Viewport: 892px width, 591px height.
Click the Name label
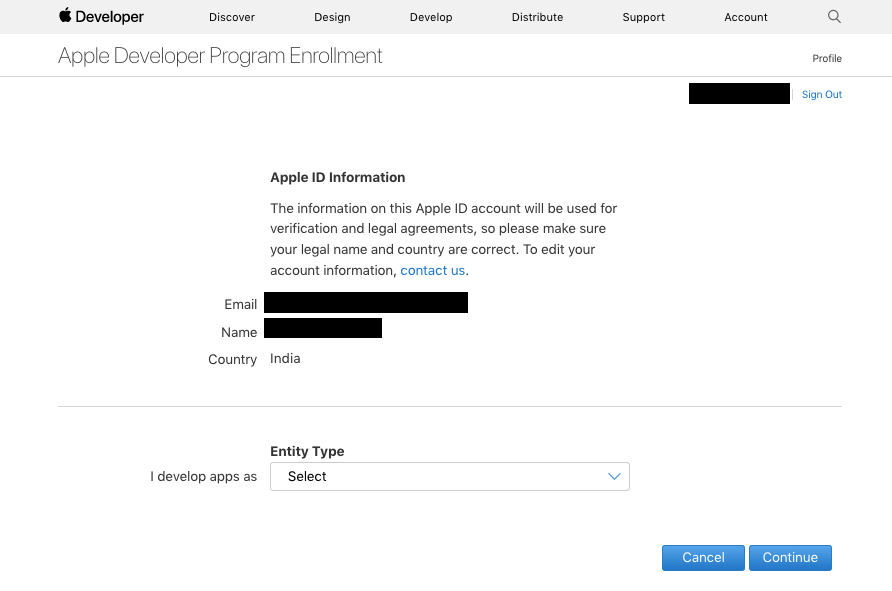pos(239,332)
